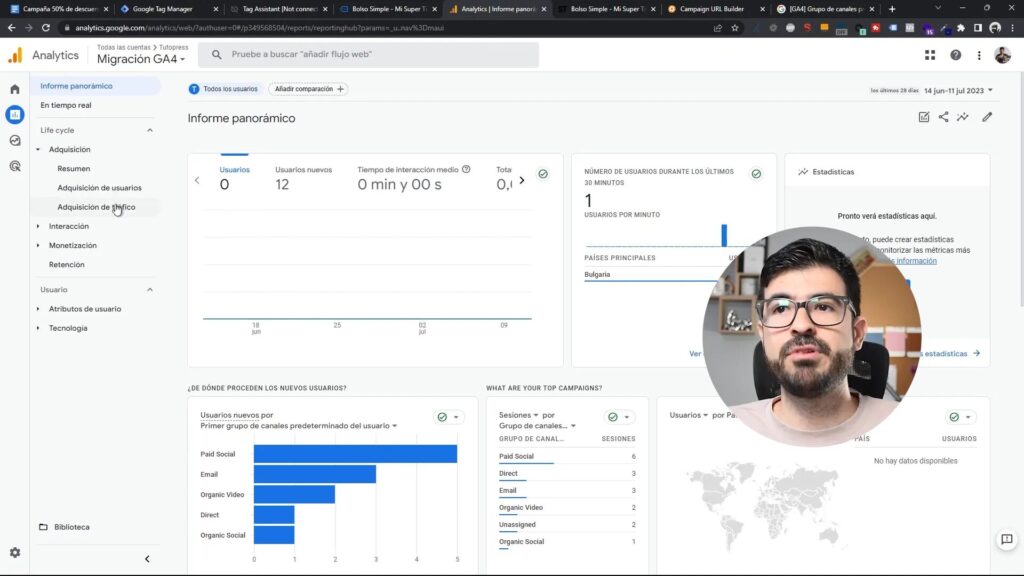The height and width of the screenshot is (576, 1024).
Task: Click the browser back arrow
Action: tap(11, 28)
